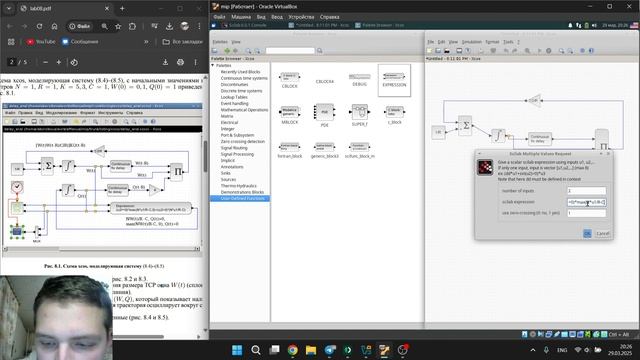640x360 pixels.
Task: Zoom out the PDF with the minus button
Action: (45, 62)
